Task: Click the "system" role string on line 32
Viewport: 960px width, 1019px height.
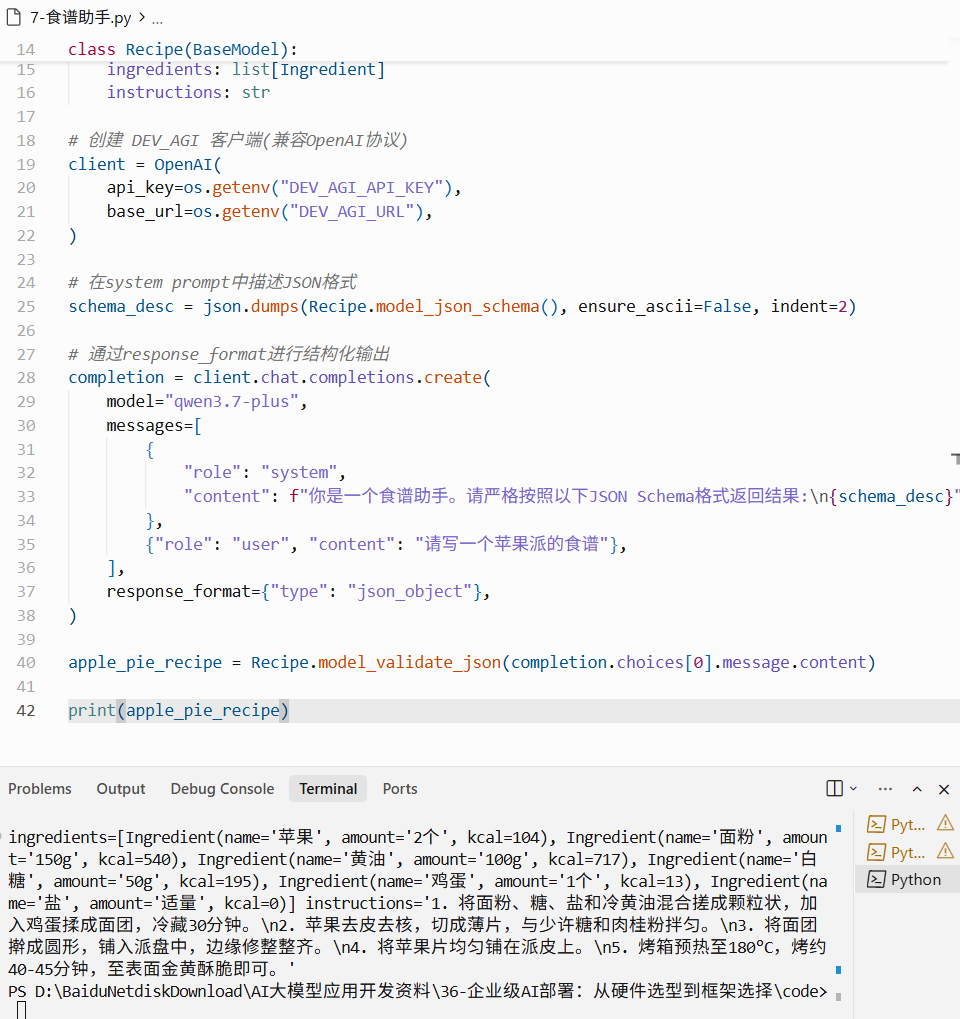Action: (x=299, y=472)
